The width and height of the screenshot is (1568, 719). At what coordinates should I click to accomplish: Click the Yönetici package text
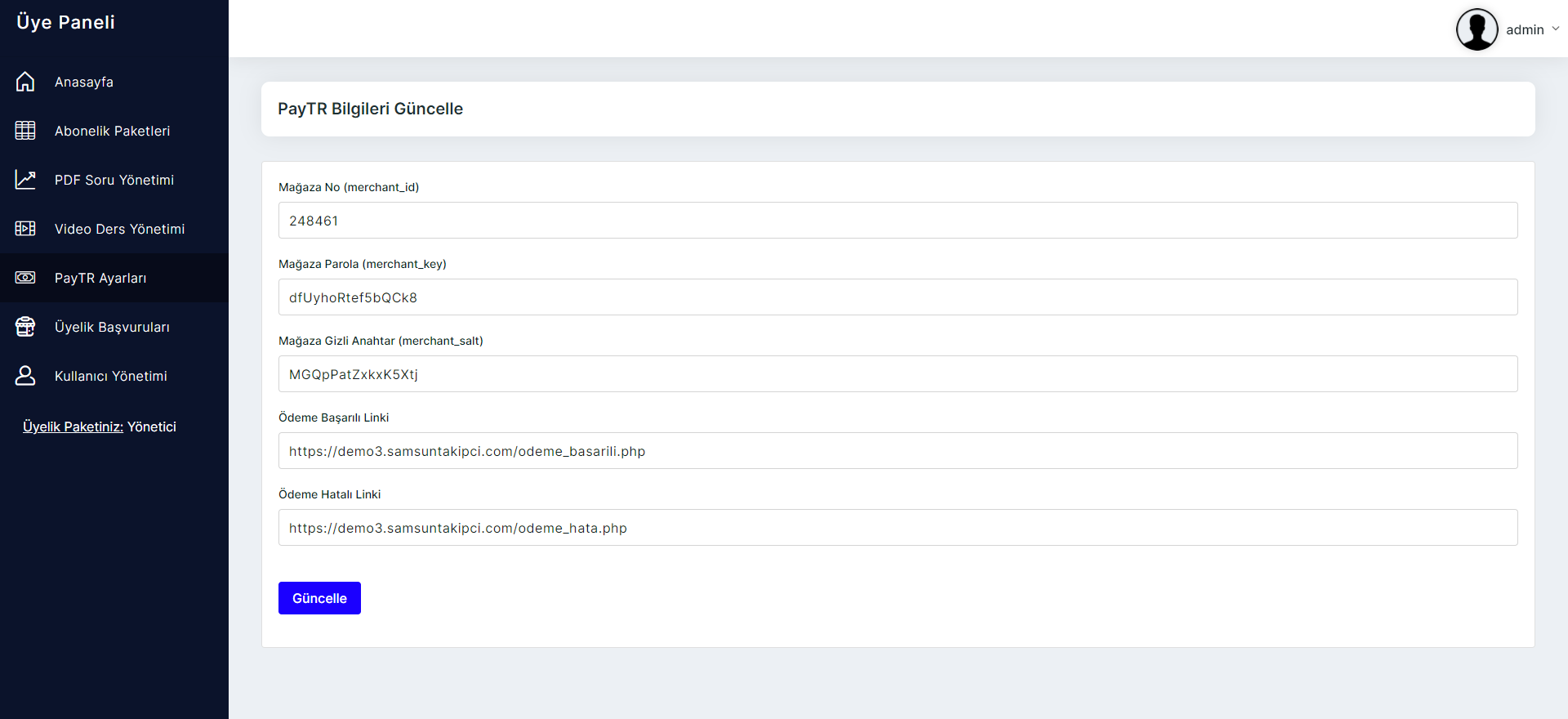152,426
